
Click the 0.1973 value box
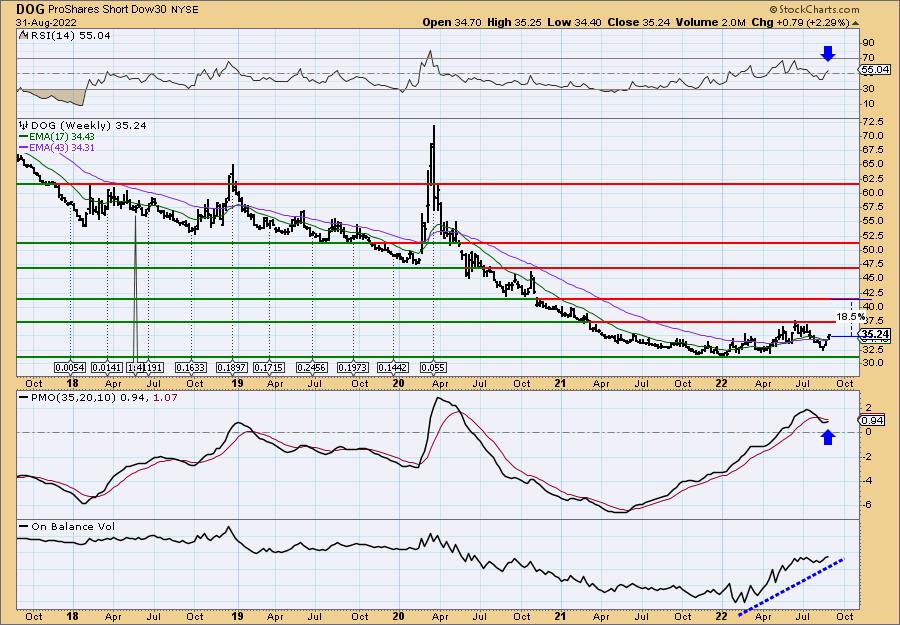point(353,367)
